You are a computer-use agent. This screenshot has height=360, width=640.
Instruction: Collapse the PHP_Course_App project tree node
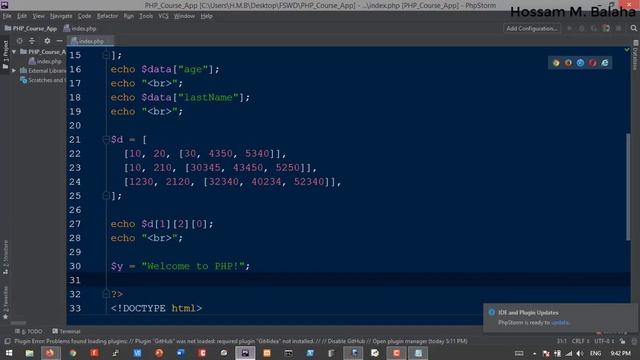pos(14,52)
